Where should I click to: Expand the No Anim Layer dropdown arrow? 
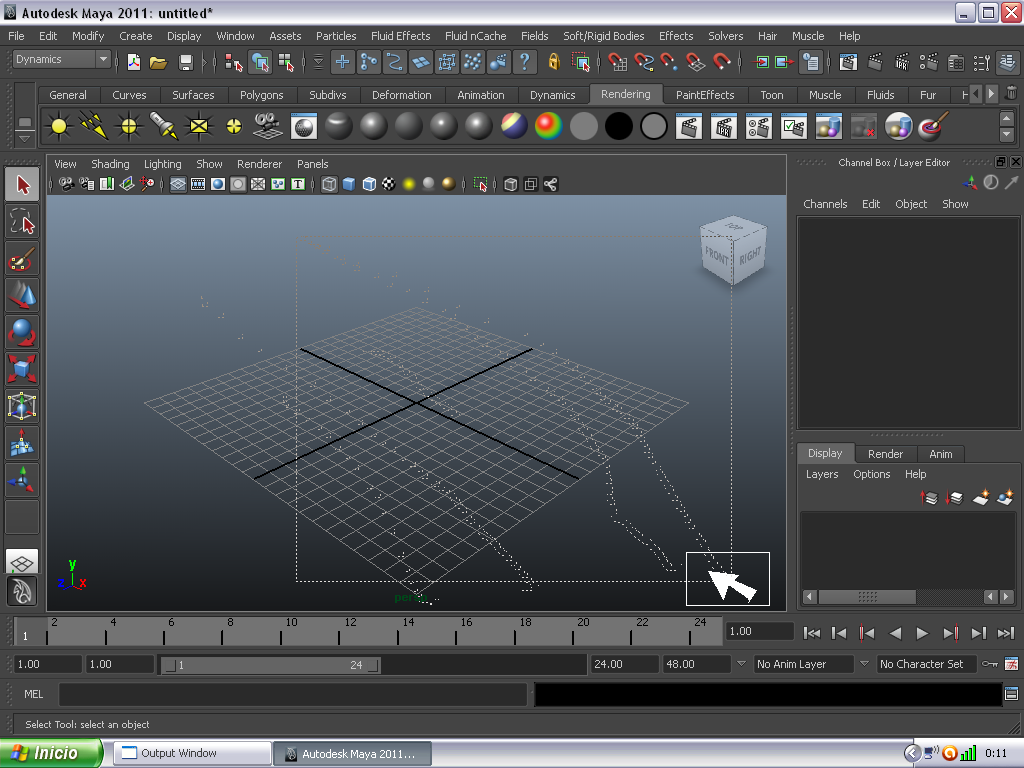741,664
